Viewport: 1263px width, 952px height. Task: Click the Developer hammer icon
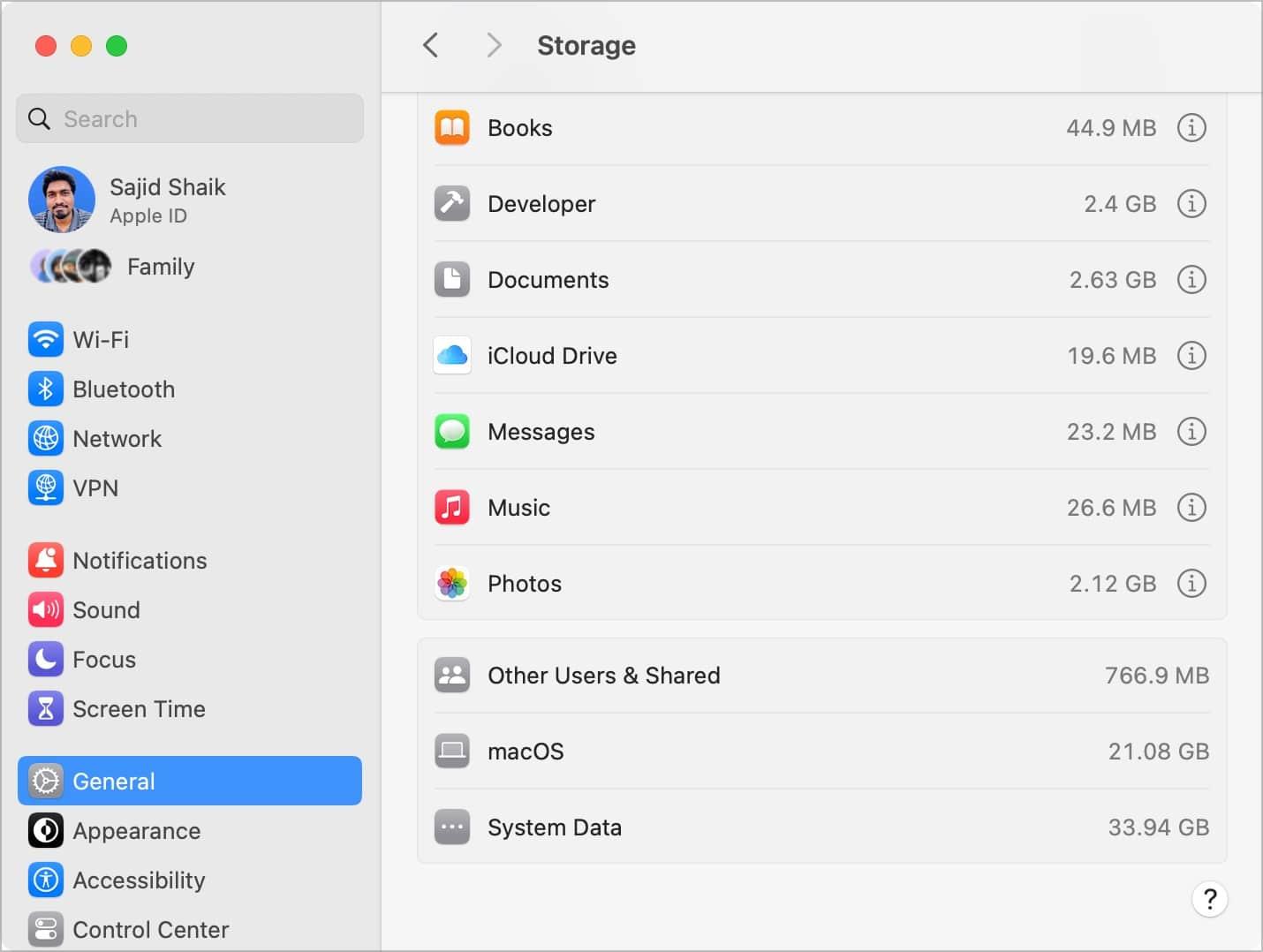pyautogui.click(x=452, y=204)
